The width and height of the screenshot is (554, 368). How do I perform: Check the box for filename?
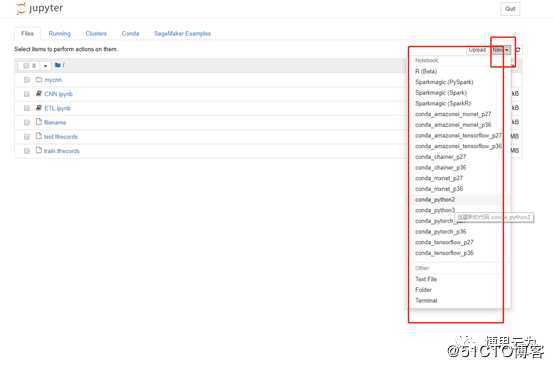27,122
